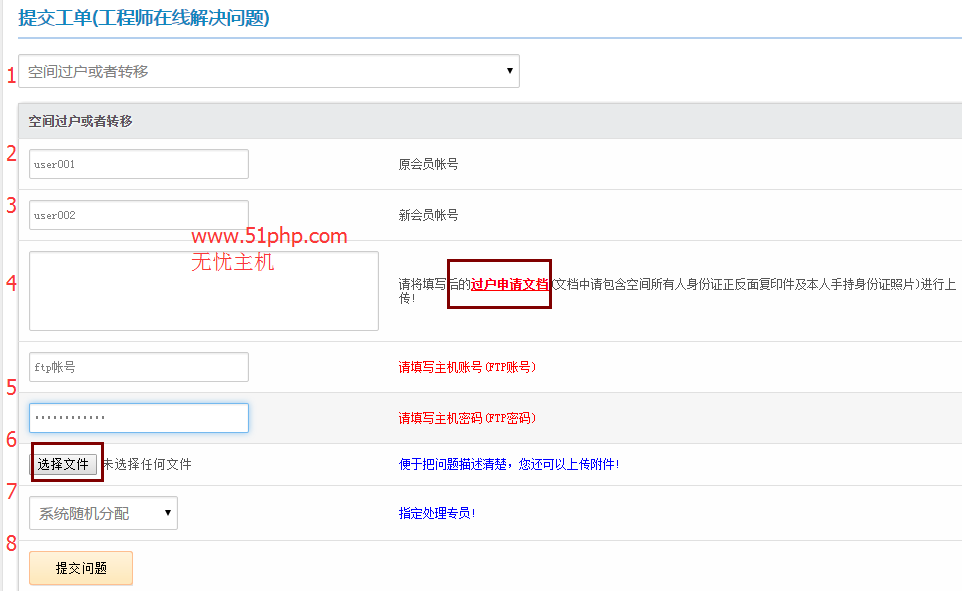This screenshot has height=591, width=962.
Task: Open the 过户申请文档 link
Action: point(510,284)
